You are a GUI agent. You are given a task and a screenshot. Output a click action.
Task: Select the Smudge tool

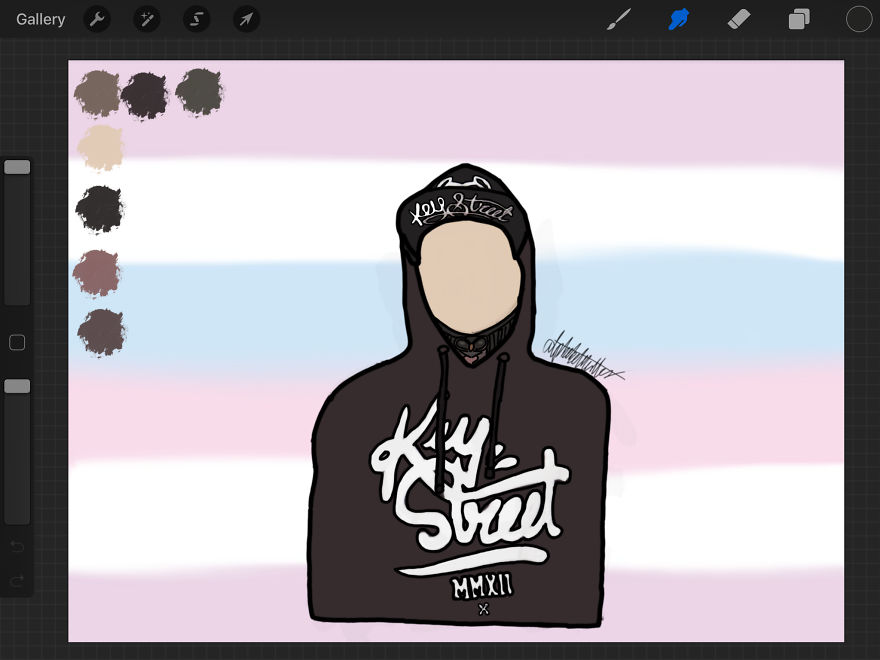click(x=679, y=19)
